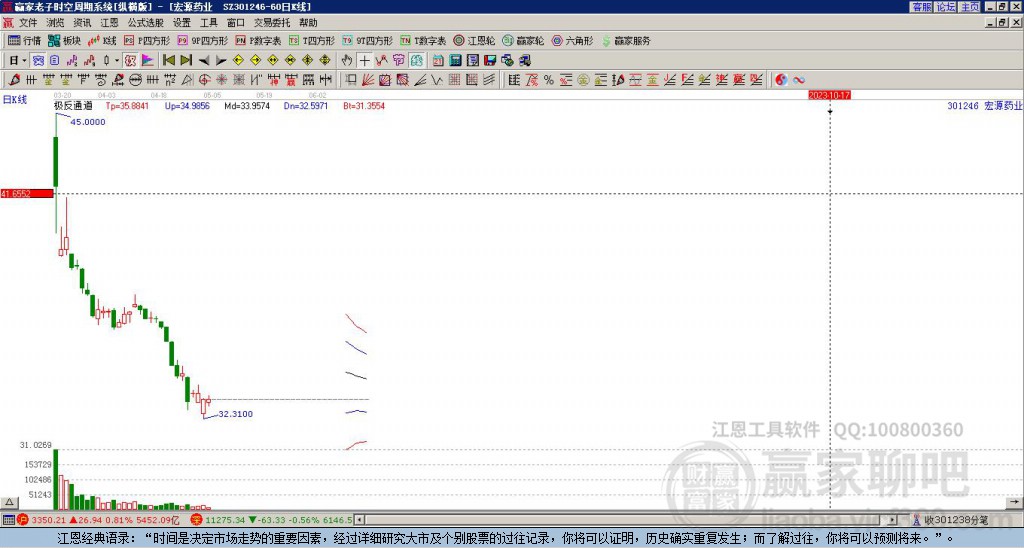This screenshot has width=1024, height=548.
Task: Click the horizontal scrollbar right arrow
Action: (x=893, y=520)
